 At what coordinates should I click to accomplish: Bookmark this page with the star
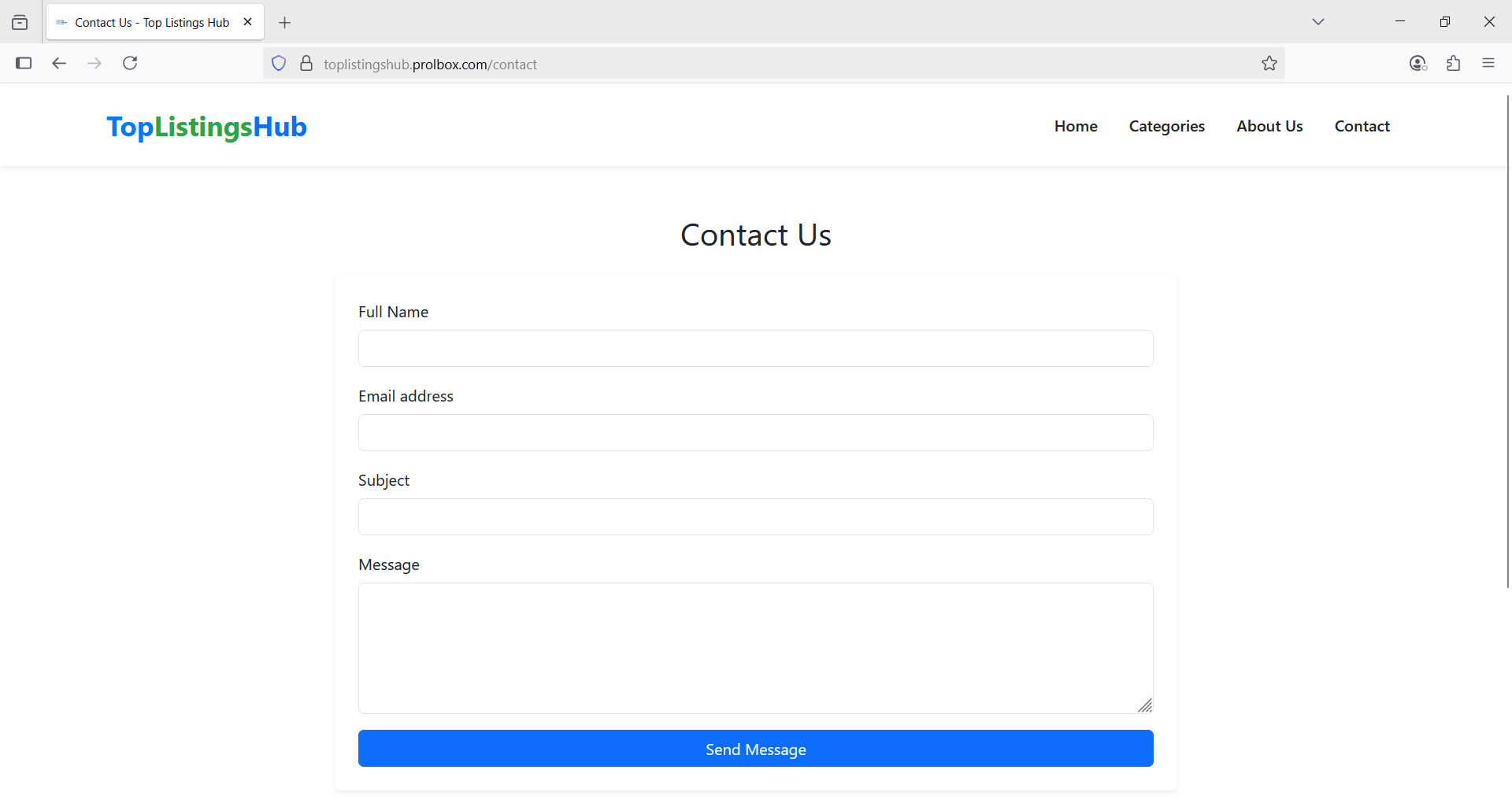(1269, 64)
